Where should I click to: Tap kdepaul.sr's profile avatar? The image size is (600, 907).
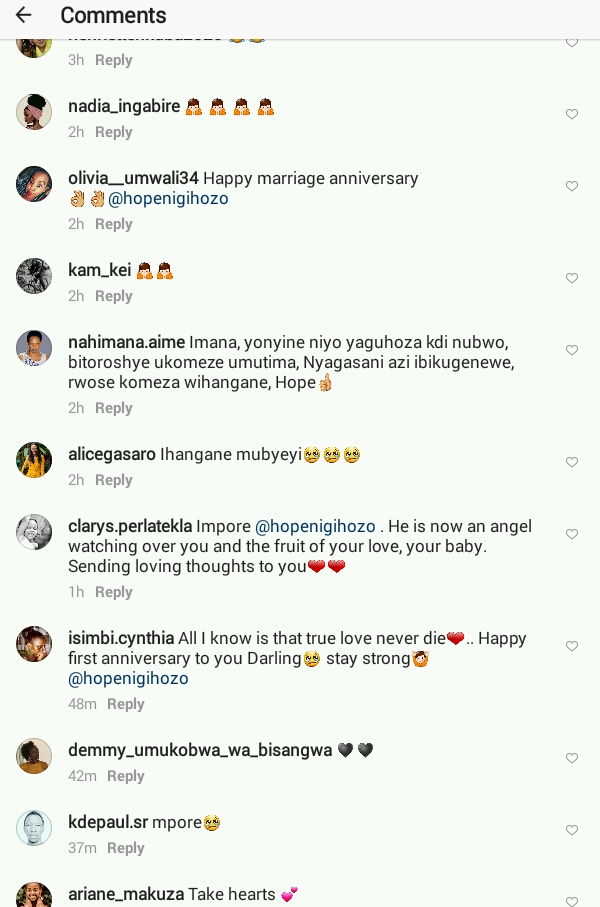(x=34, y=828)
